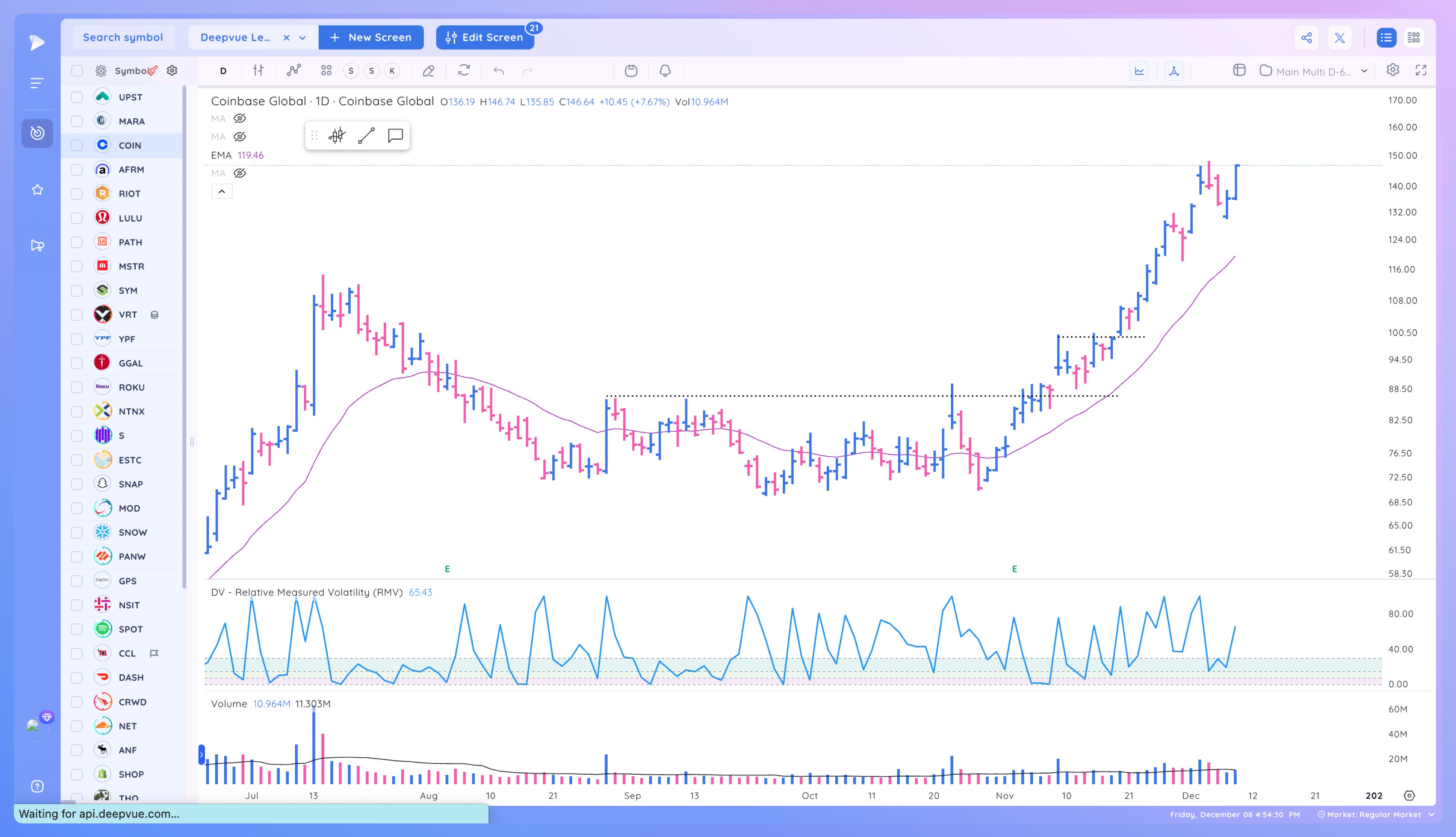Click the user profile avatar in sidebar
1456x837 pixels.
pos(33,725)
